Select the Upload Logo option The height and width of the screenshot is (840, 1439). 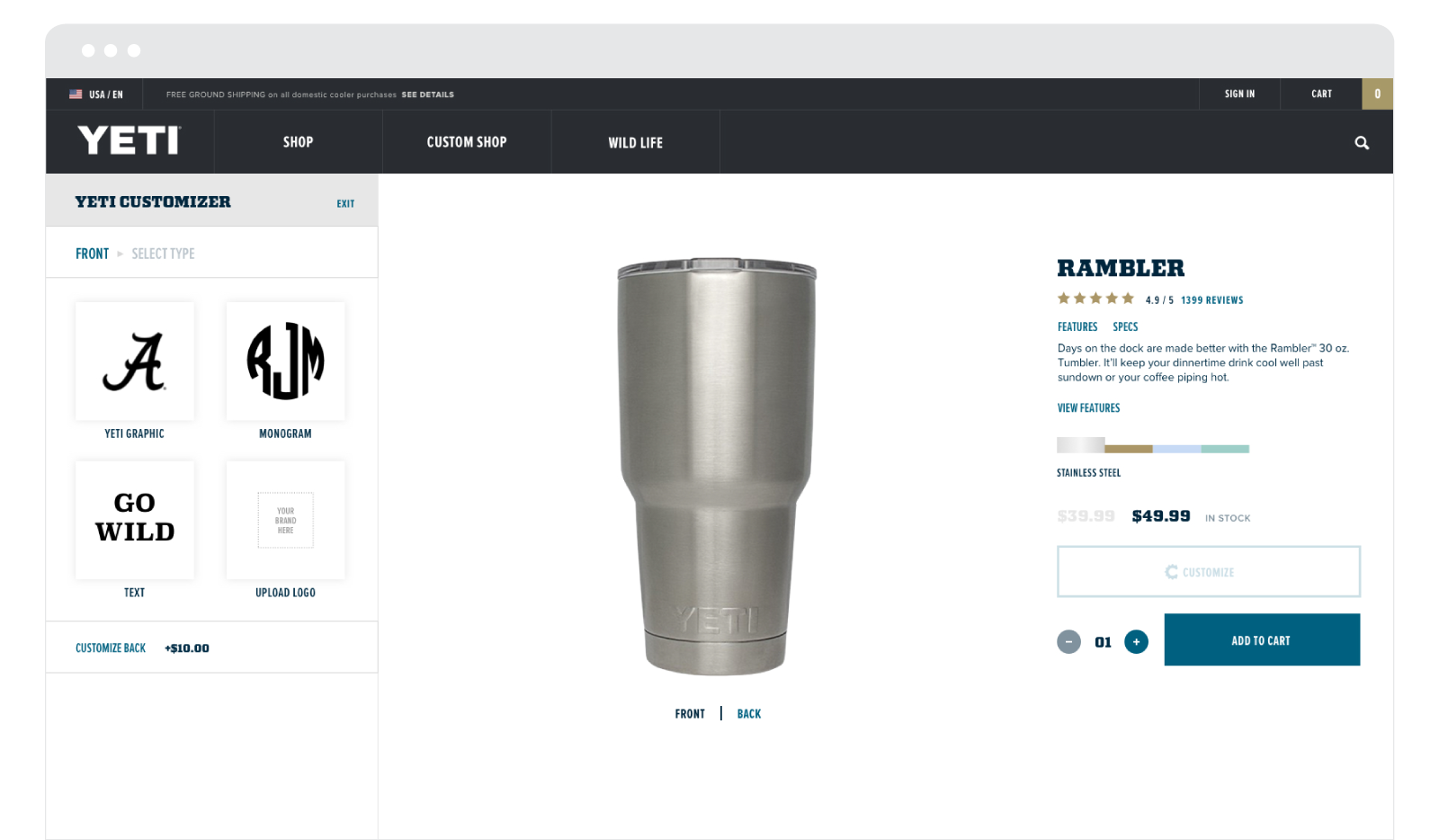point(286,520)
